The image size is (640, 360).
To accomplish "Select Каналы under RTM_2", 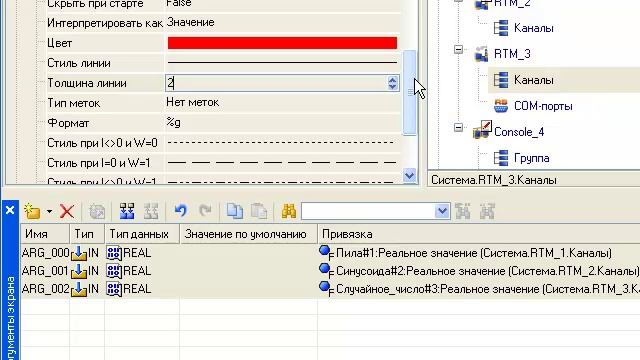I will tap(533, 28).
